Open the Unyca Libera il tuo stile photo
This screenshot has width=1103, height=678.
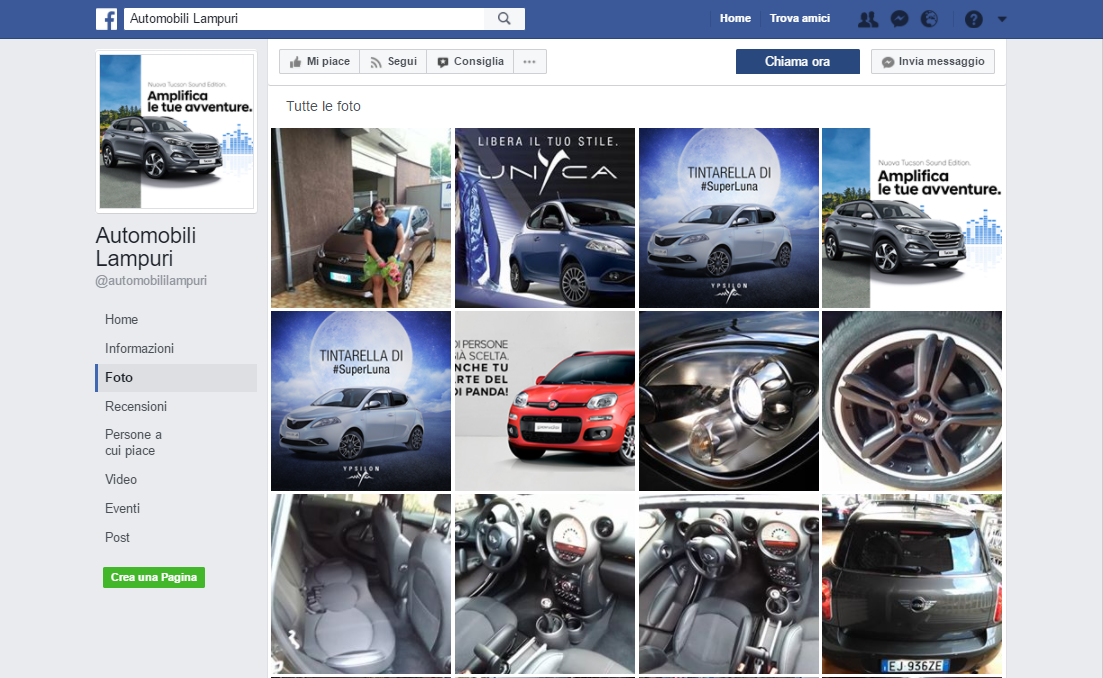pos(545,218)
